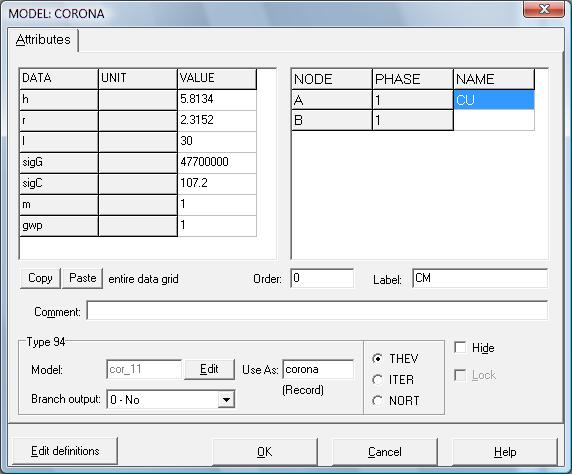Click the empty name cell for node B

click(494, 120)
